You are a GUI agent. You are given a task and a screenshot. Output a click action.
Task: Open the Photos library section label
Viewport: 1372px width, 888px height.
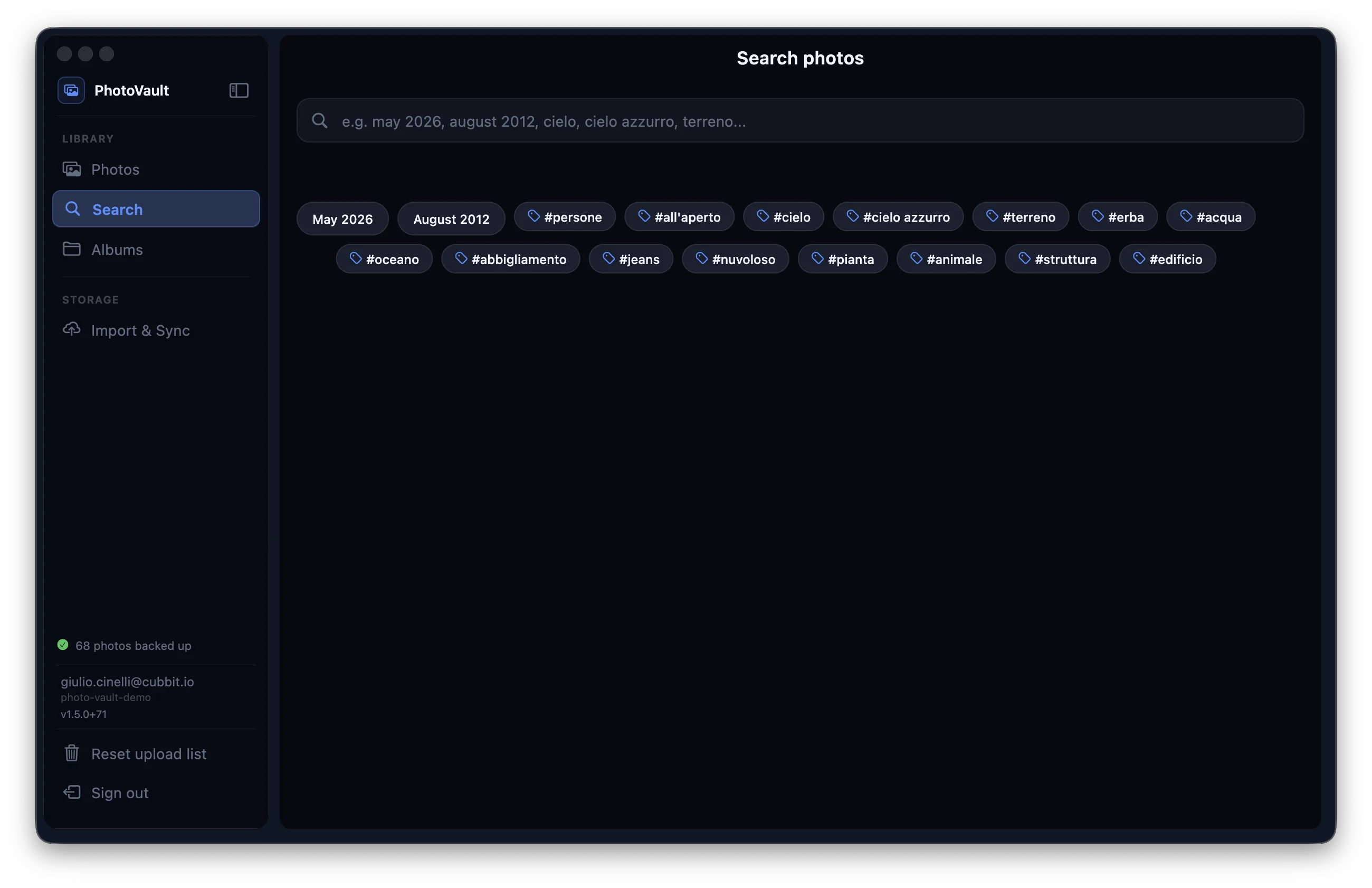point(115,169)
